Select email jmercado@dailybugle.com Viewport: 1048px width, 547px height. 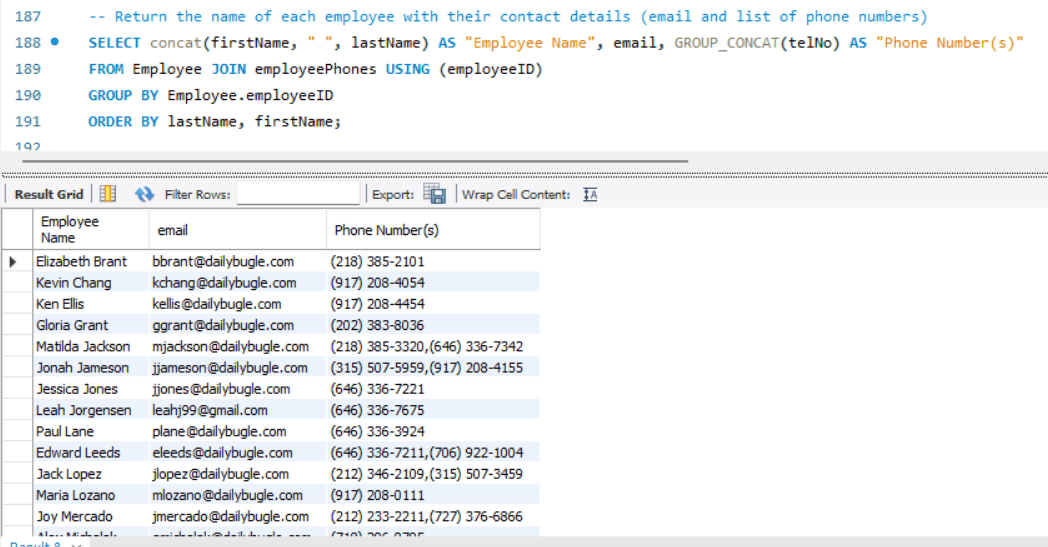[238, 517]
